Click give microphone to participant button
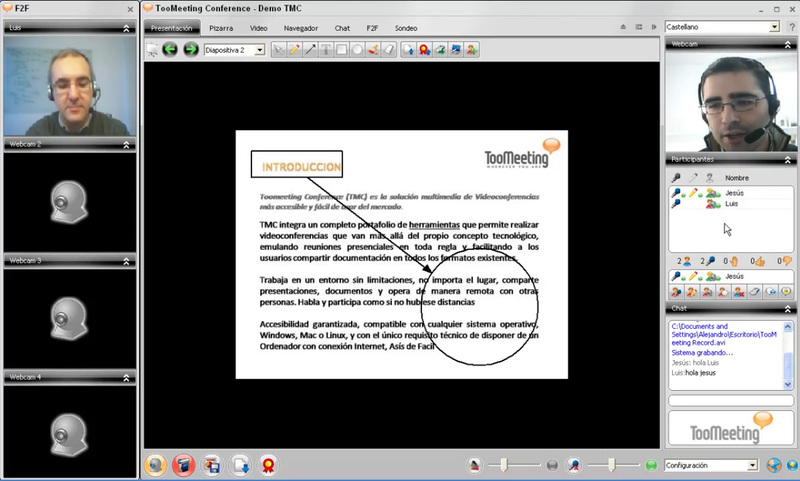 (x=677, y=292)
